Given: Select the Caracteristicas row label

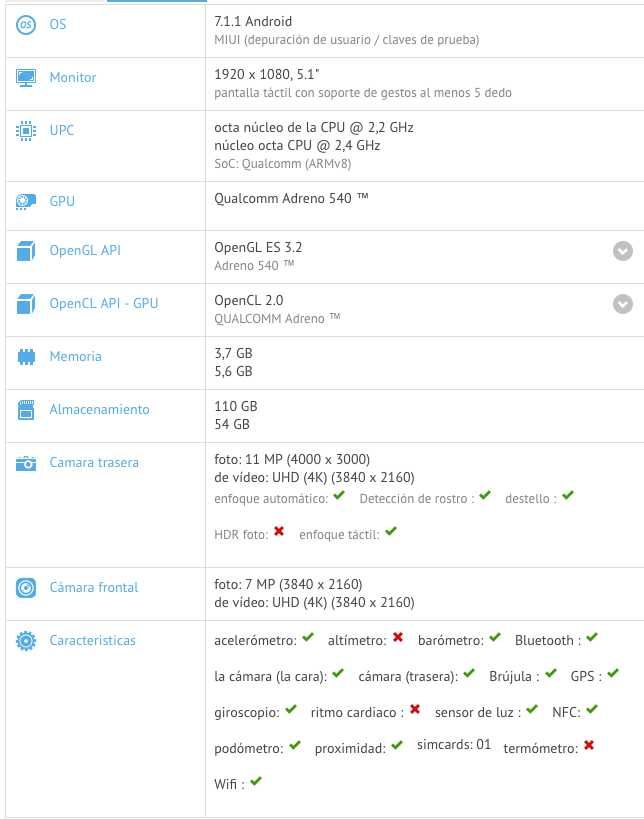Looking at the screenshot, I should click(92, 641).
